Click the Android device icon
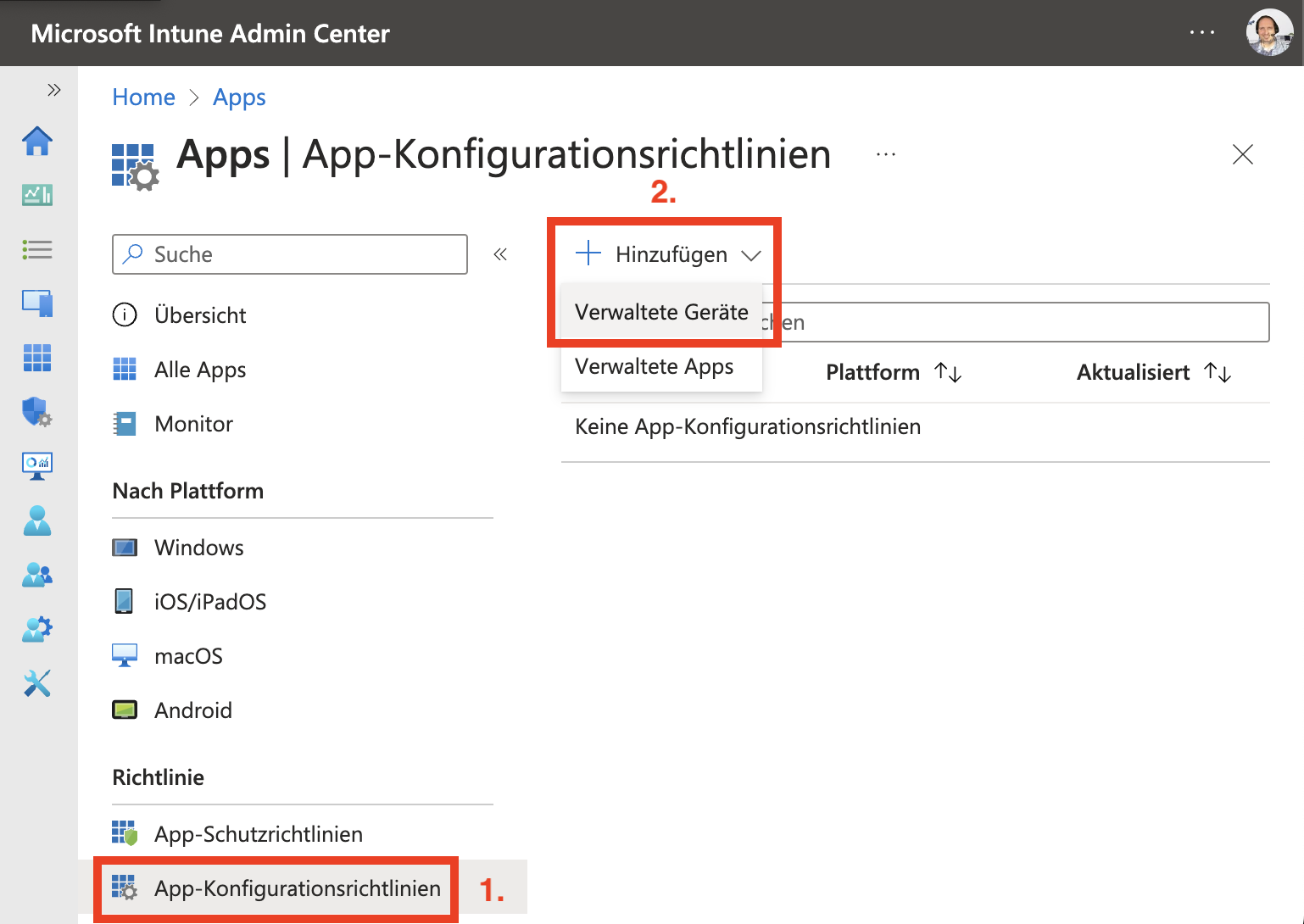The image size is (1304, 924). [125, 710]
